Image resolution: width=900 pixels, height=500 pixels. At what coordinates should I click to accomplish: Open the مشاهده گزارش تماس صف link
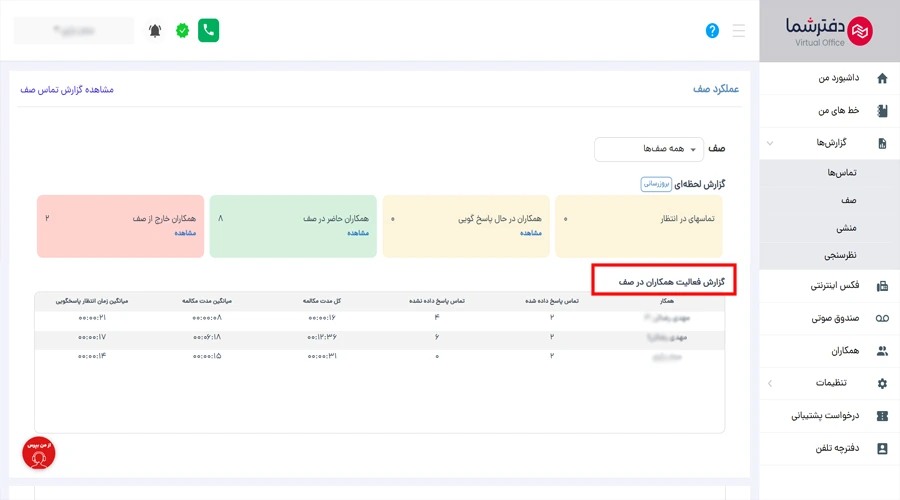pos(67,90)
